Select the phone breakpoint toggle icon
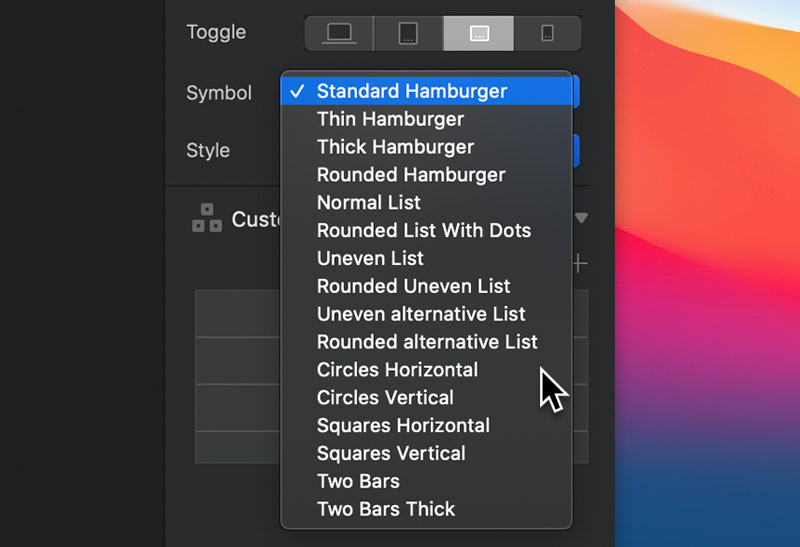 pos(547,33)
